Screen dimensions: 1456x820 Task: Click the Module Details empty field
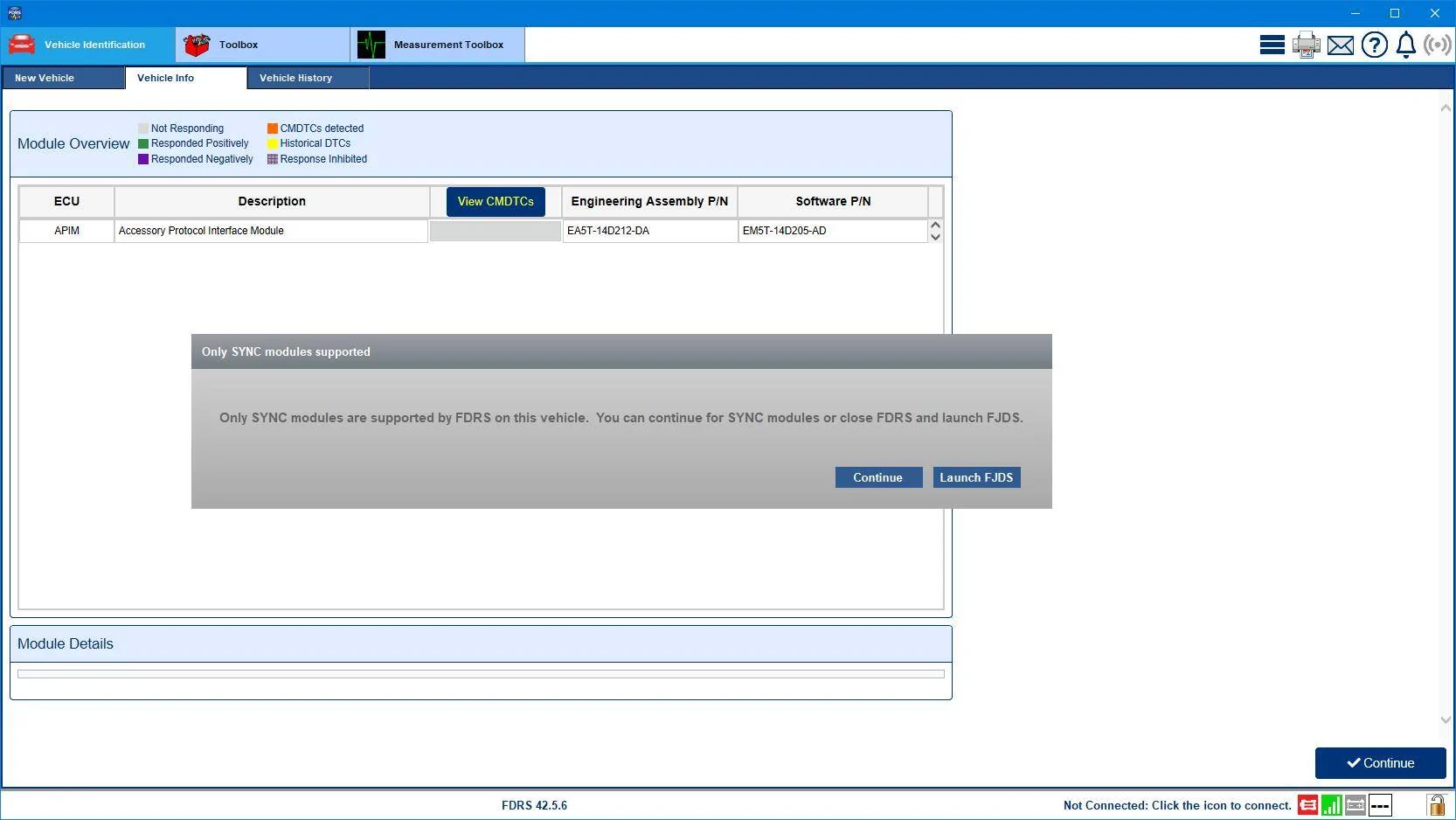481,674
